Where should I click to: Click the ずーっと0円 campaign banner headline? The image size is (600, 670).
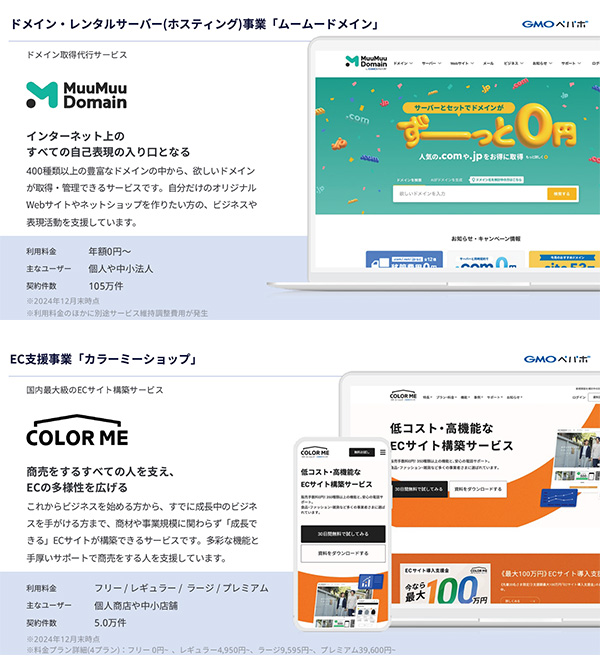point(487,128)
